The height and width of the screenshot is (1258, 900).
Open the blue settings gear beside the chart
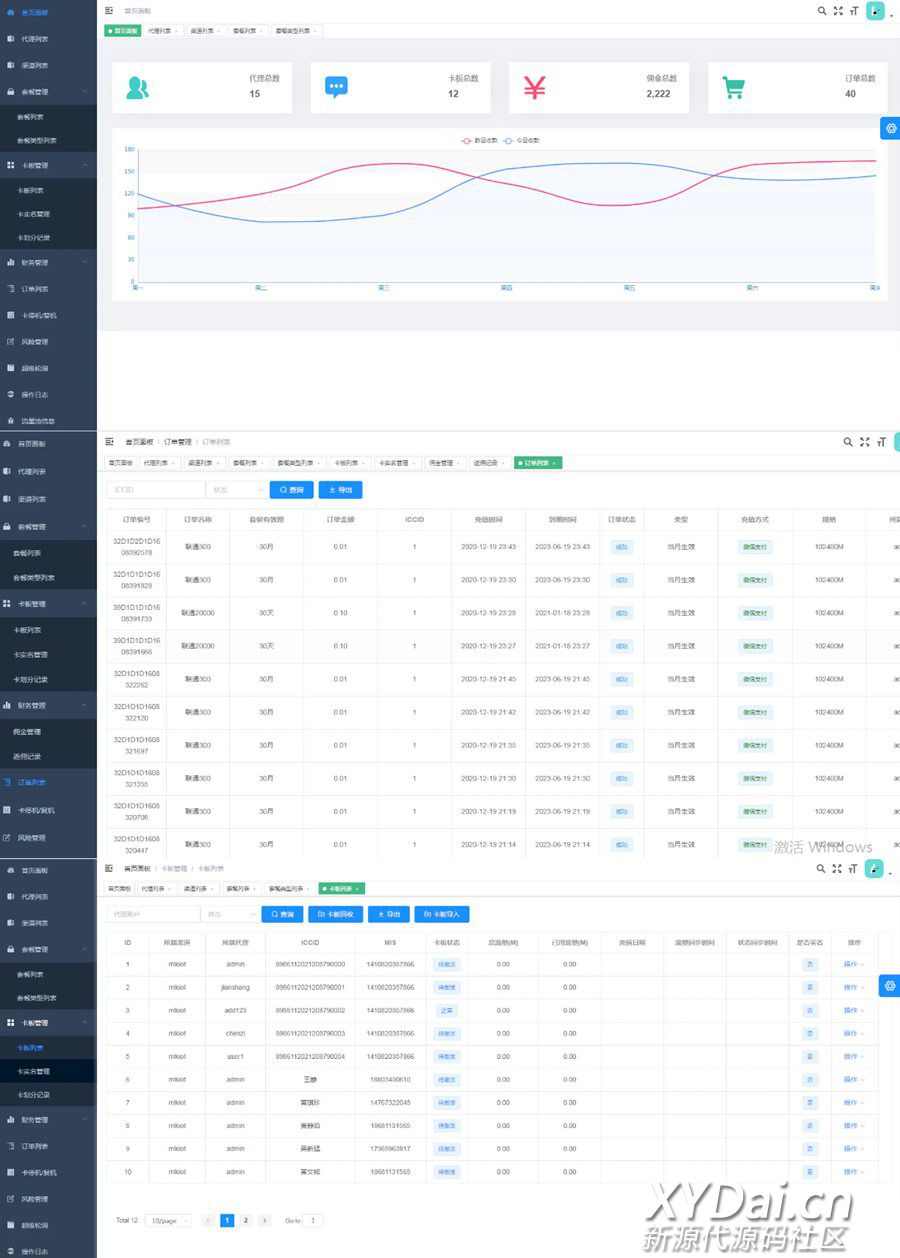click(891, 128)
